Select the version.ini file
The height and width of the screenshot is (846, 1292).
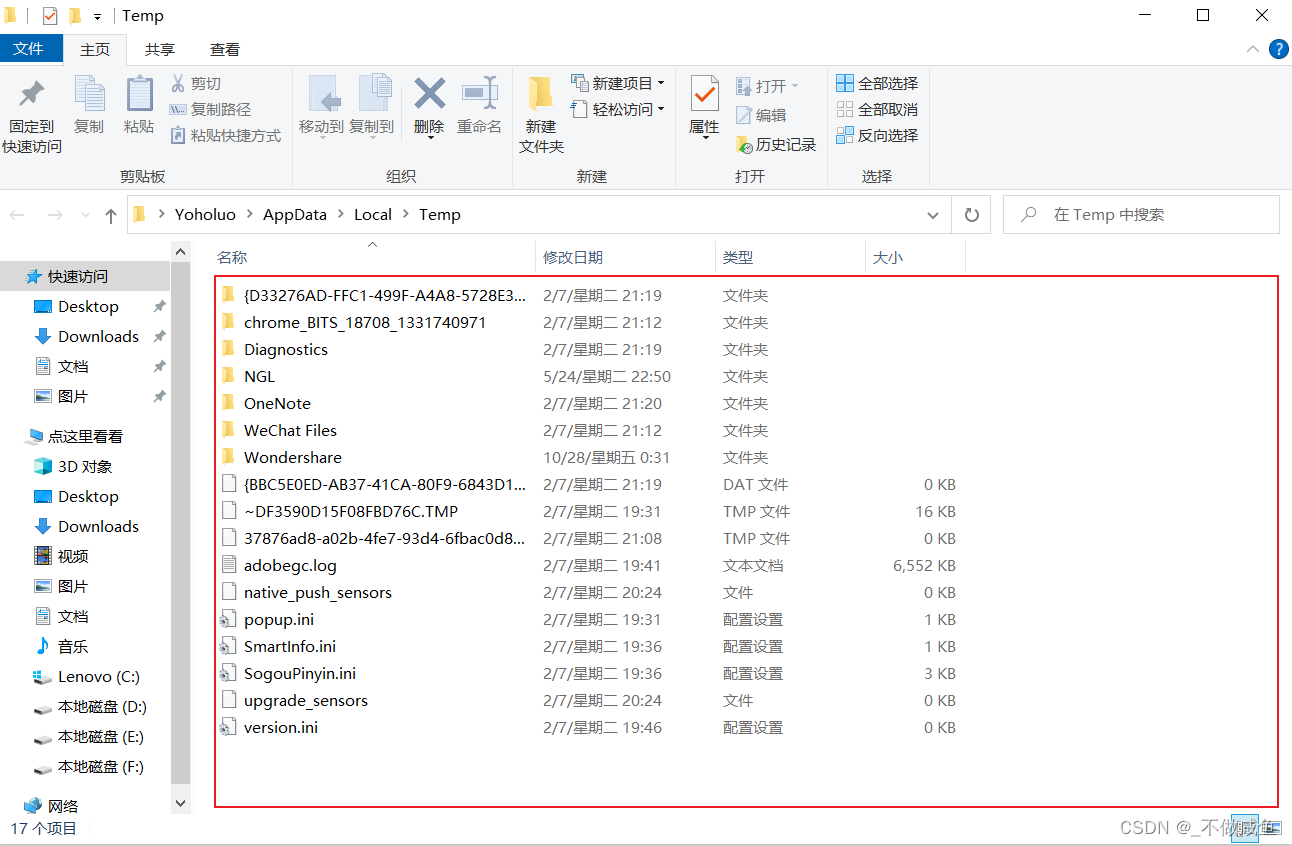coord(280,727)
